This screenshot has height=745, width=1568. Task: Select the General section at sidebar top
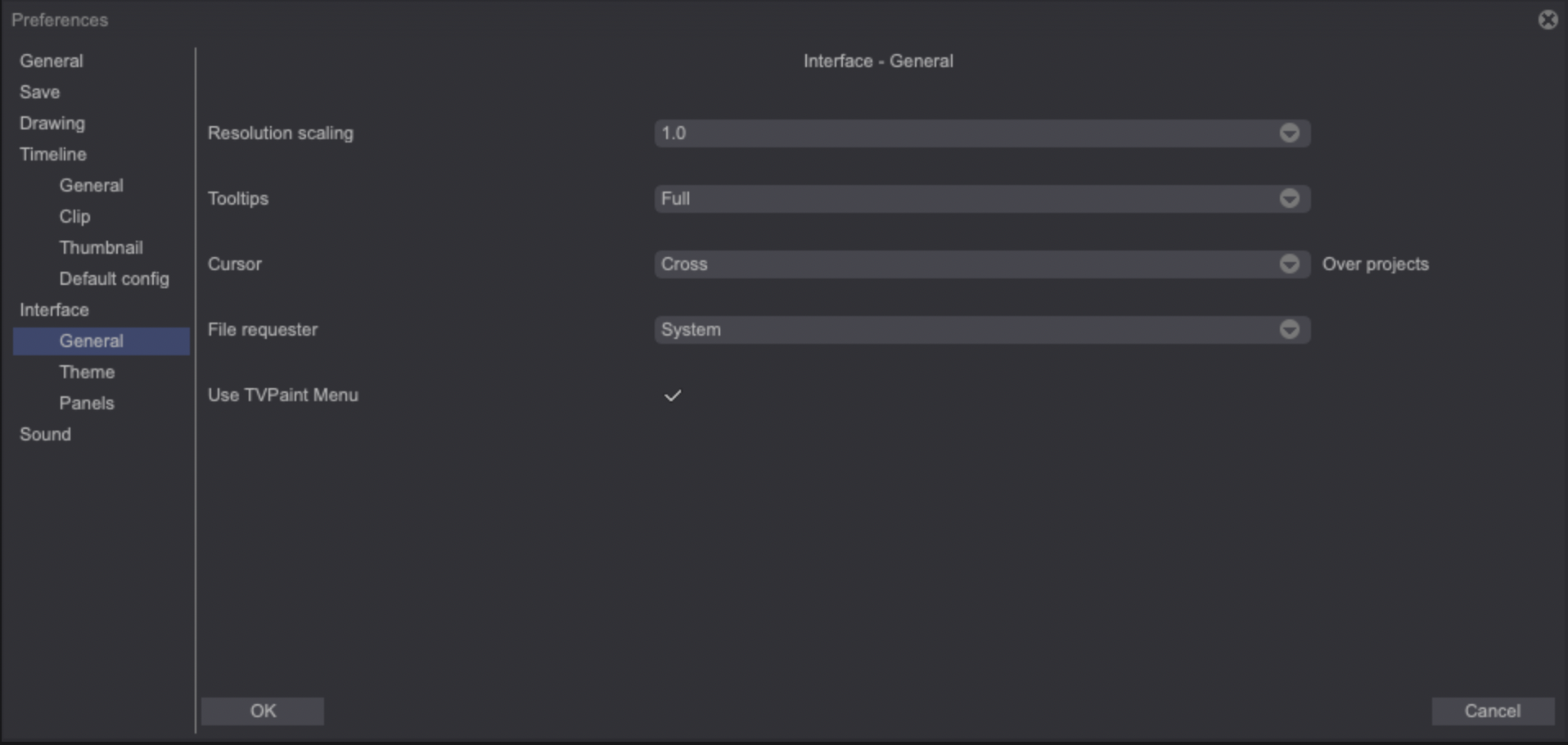(x=51, y=61)
